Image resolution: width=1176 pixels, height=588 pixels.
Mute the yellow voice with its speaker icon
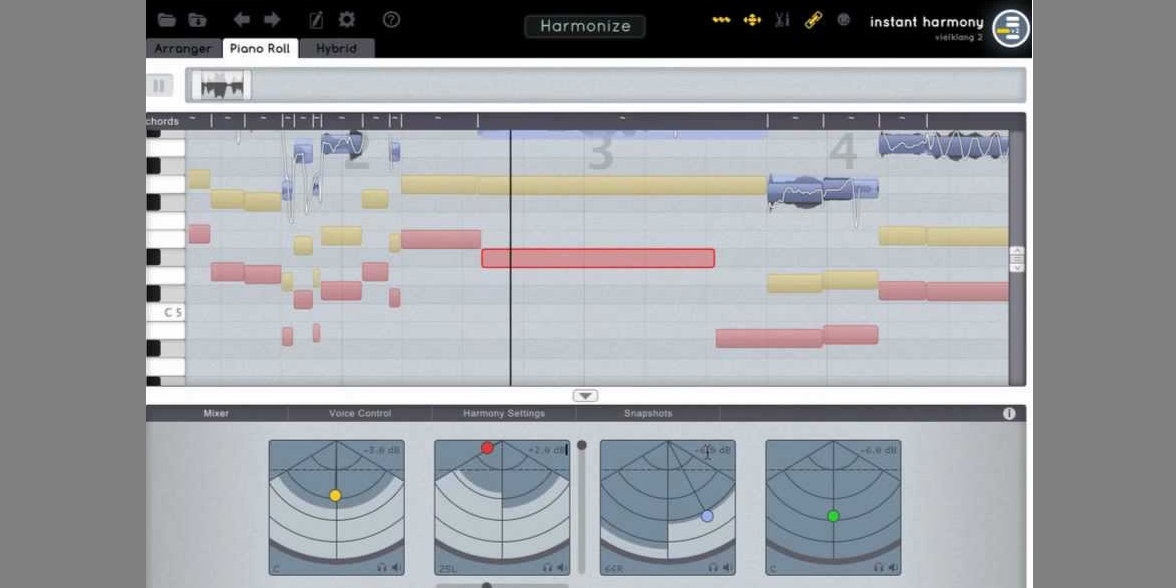click(x=396, y=568)
